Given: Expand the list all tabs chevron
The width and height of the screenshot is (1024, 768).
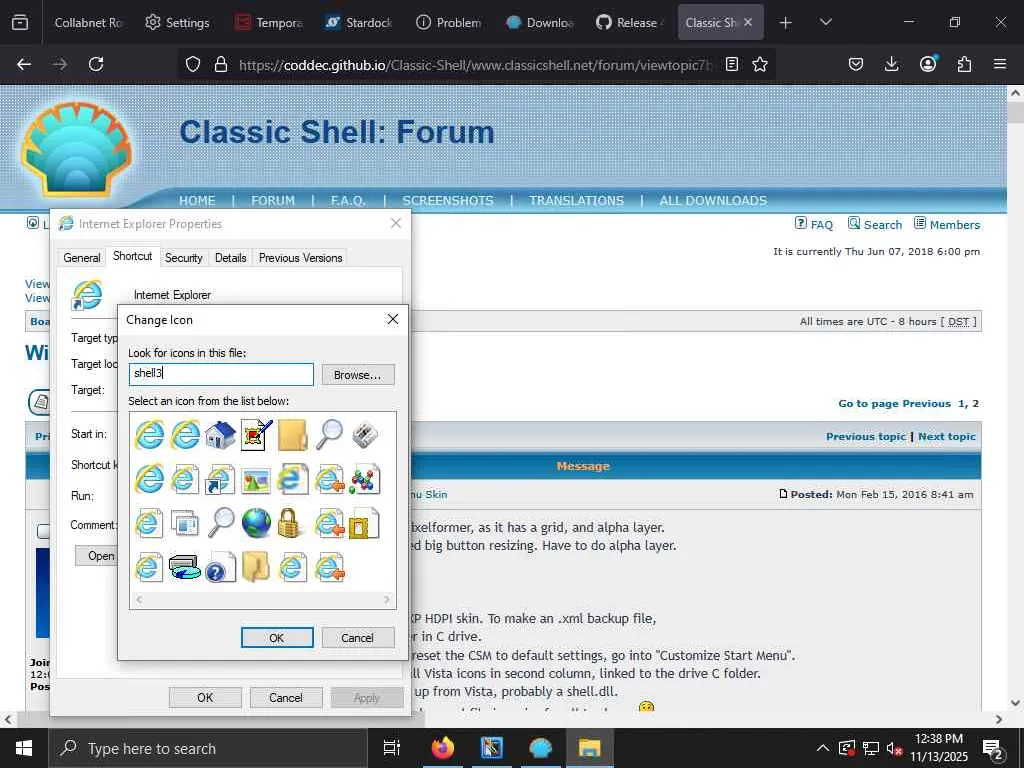Looking at the screenshot, I should point(825,22).
